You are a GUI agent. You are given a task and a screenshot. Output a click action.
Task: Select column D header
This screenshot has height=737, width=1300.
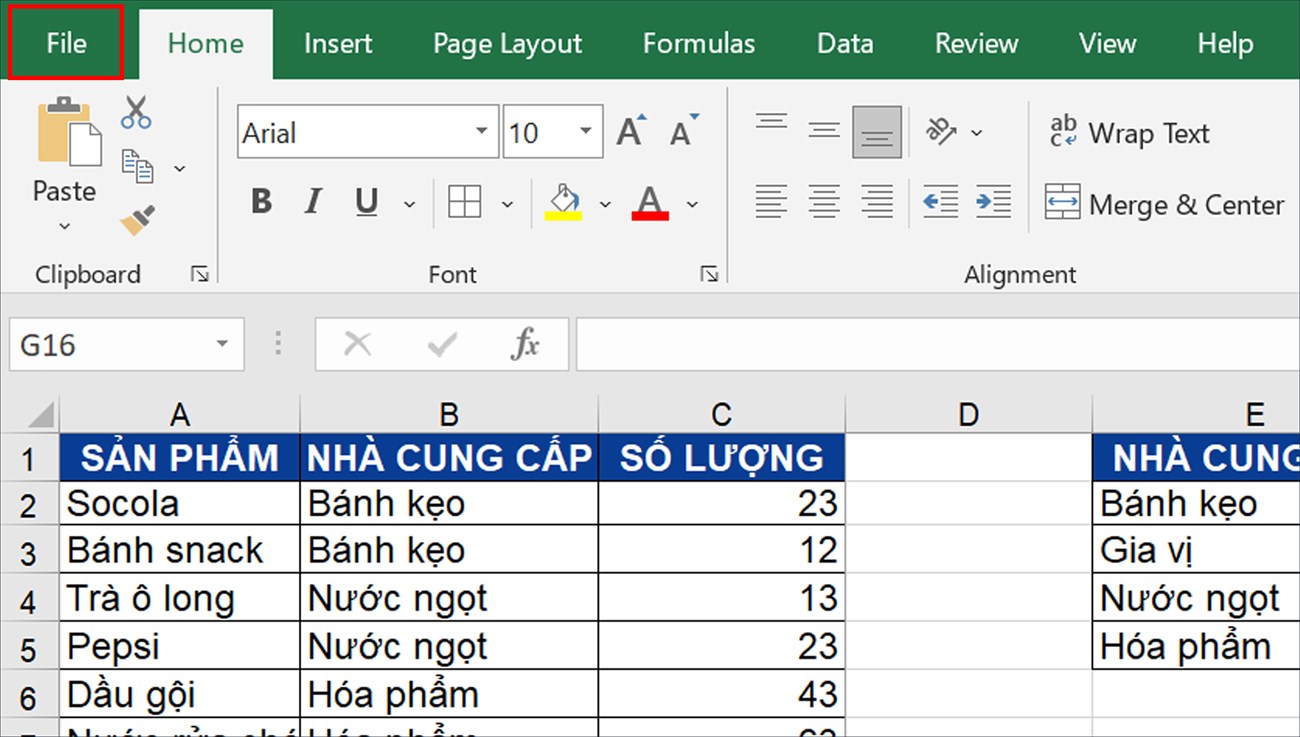tap(968, 414)
